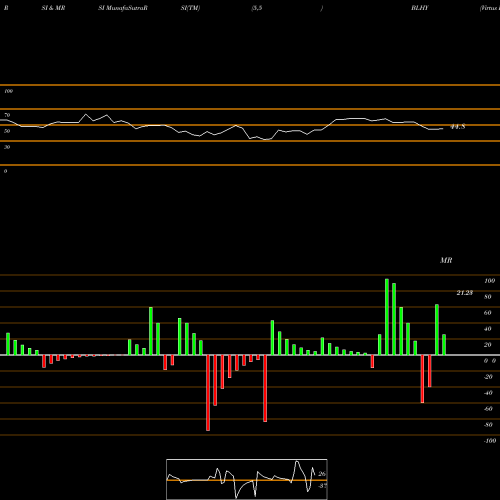Click the 'BLHY' ticker symbol
This screenshot has height=500, width=500.
420,8
